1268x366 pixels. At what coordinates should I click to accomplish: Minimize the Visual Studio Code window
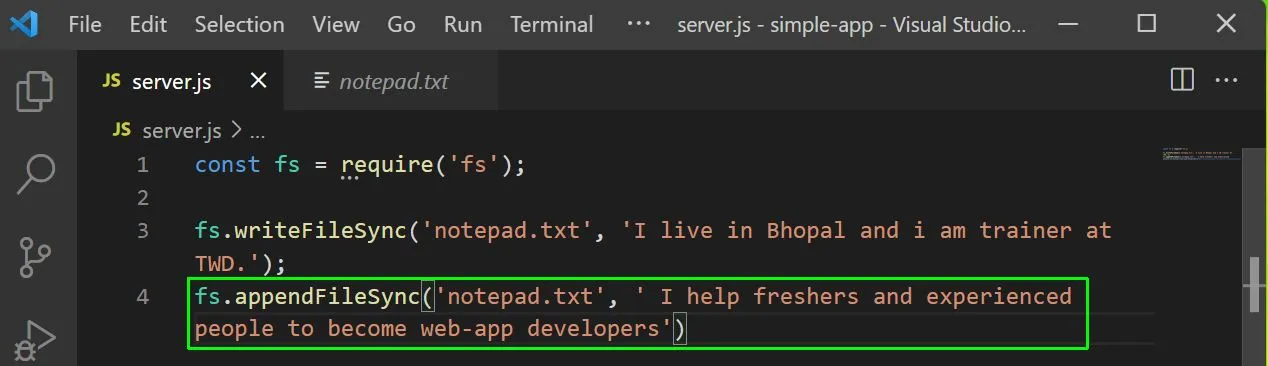[x=1069, y=23]
